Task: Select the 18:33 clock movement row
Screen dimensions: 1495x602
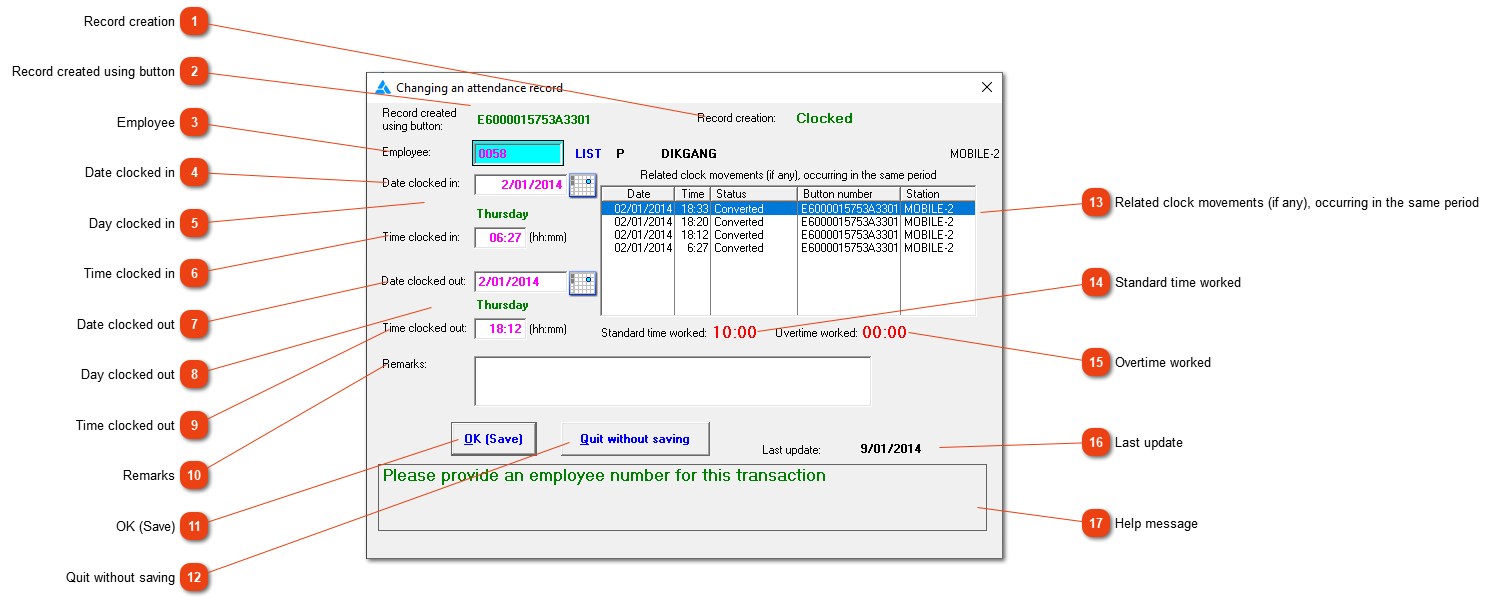Action: pos(788,209)
